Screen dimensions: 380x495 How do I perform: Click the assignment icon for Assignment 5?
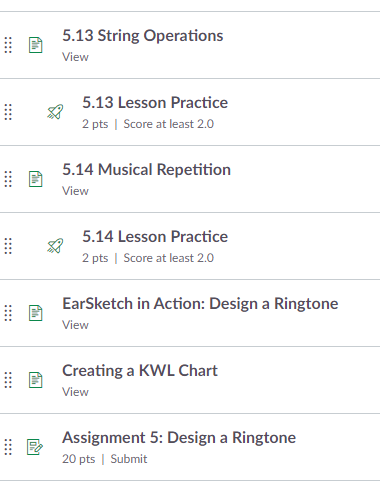[x=35, y=447]
